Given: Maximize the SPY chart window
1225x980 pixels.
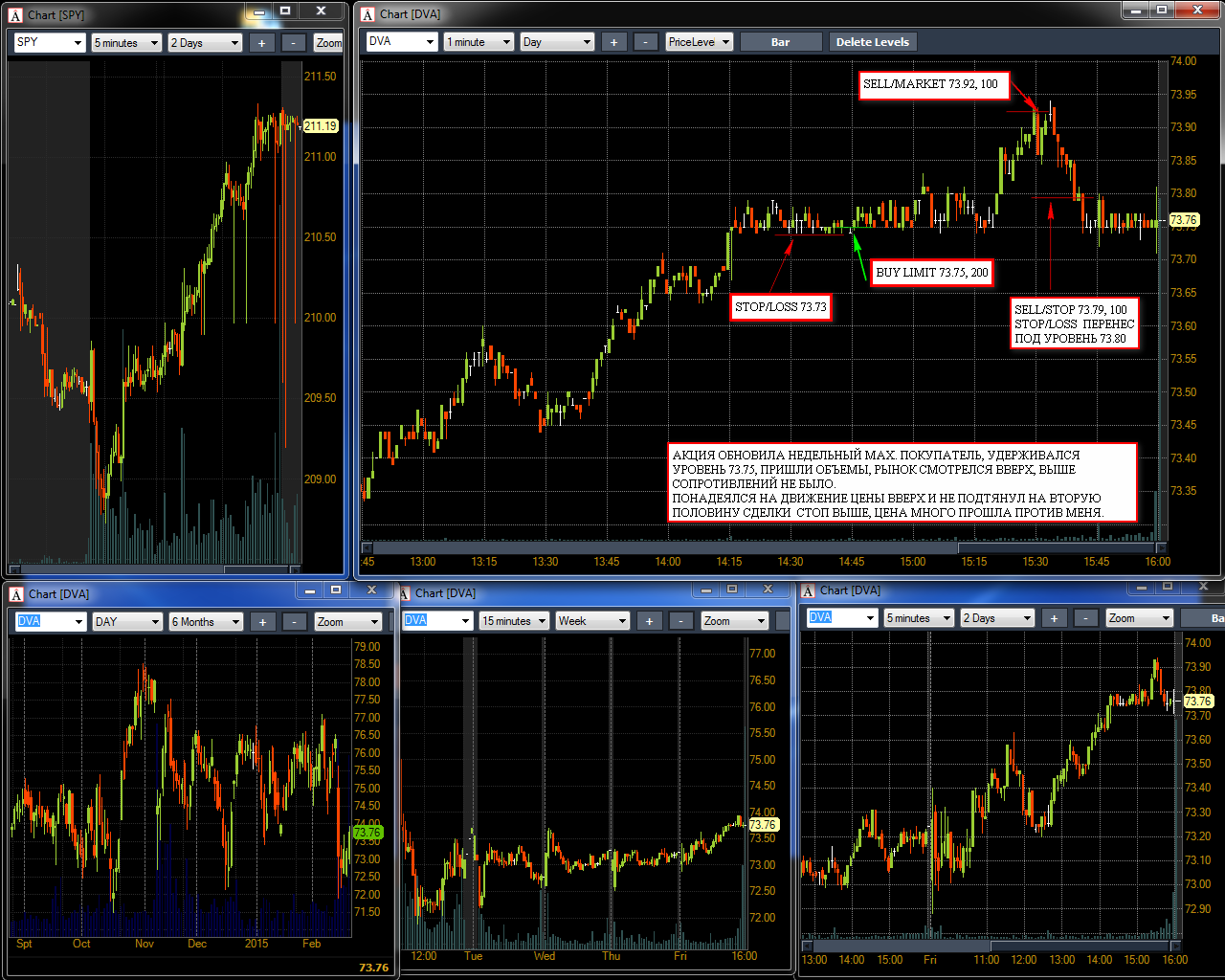Looking at the screenshot, I should 285,11.
